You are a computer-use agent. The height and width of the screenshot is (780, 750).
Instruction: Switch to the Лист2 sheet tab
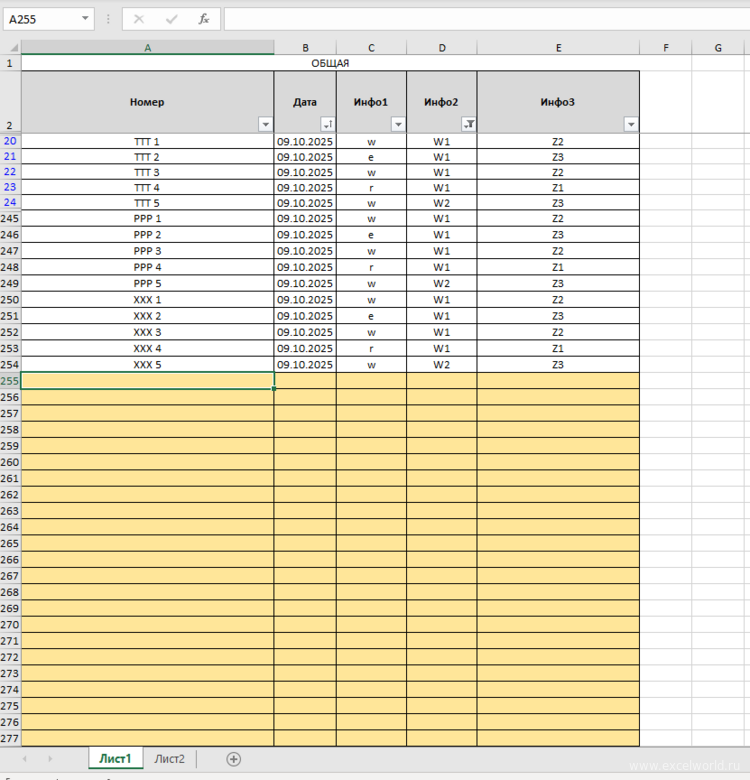169,759
